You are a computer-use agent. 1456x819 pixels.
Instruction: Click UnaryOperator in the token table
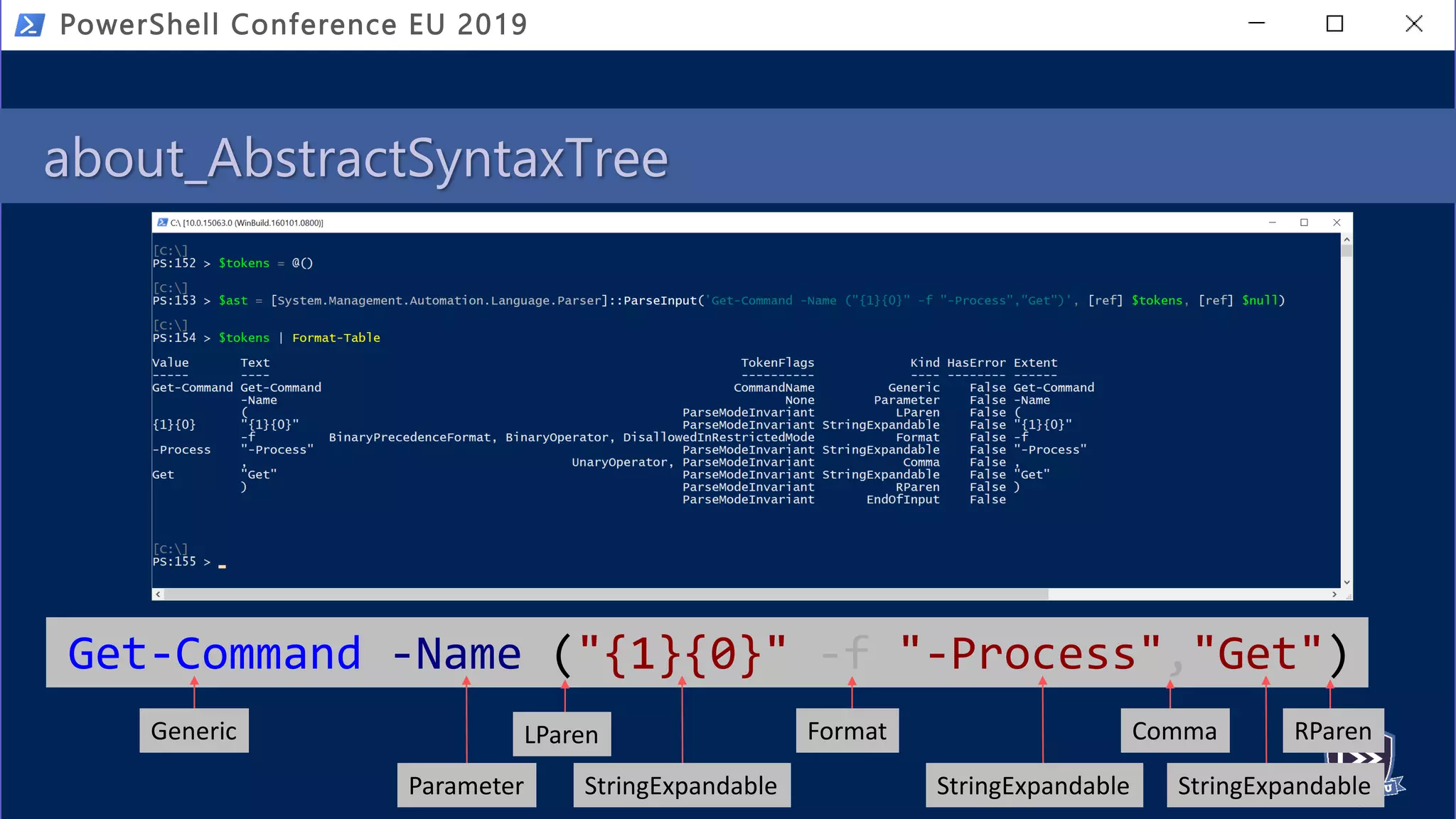(619, 462)
